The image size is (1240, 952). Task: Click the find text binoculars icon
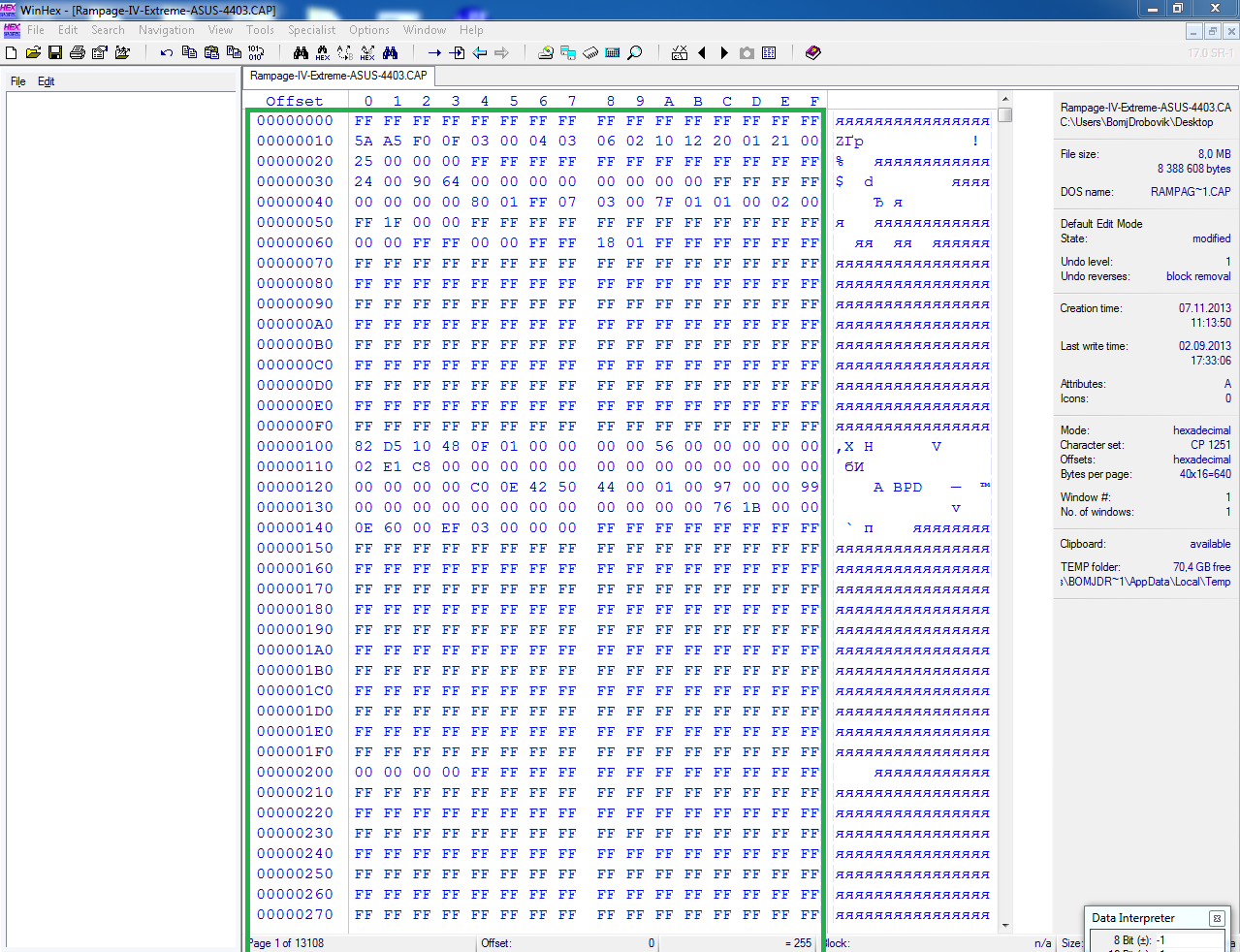[301, 52]
